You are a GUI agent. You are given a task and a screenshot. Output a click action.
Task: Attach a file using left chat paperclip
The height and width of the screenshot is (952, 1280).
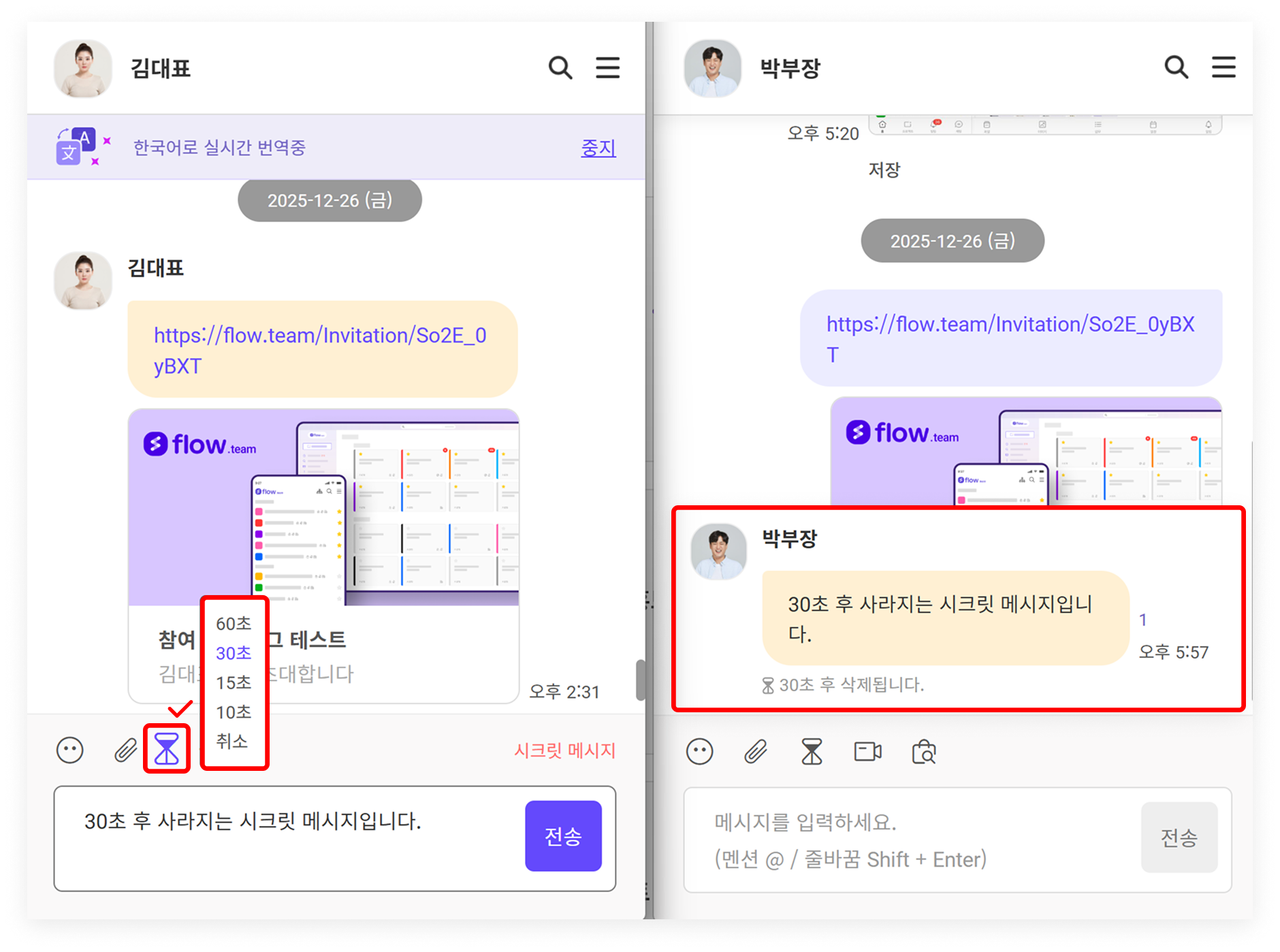pyautogui.click(x=125, y=750)
